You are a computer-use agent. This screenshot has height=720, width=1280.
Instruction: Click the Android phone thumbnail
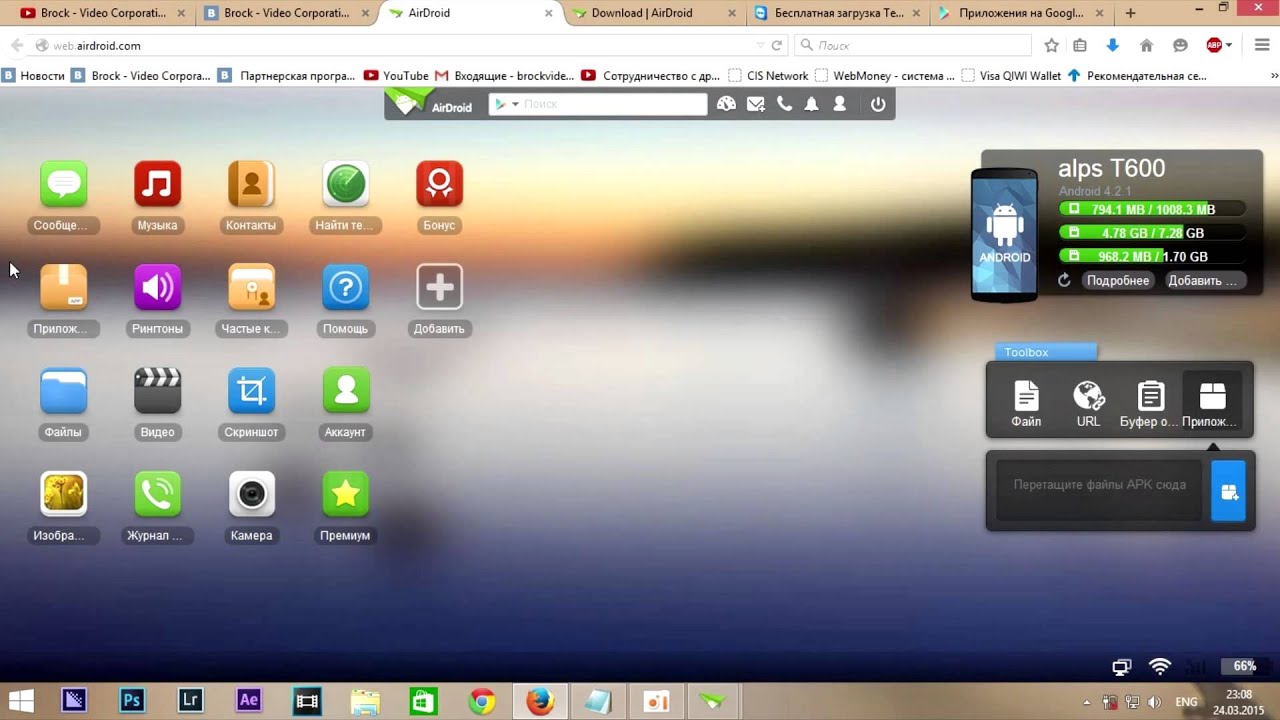[x=1004, y=235]
